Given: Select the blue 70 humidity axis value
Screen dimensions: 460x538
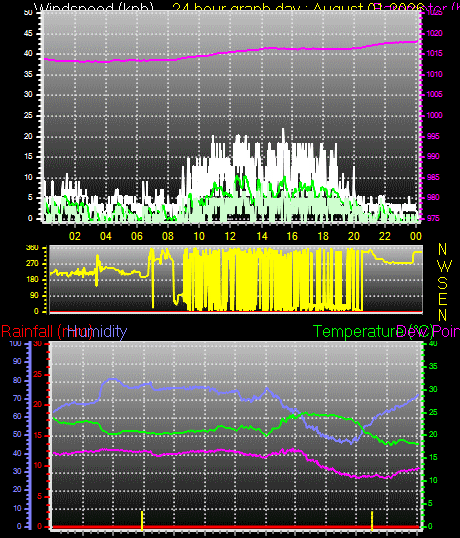Looking at the screenshot, I should 17,398.
